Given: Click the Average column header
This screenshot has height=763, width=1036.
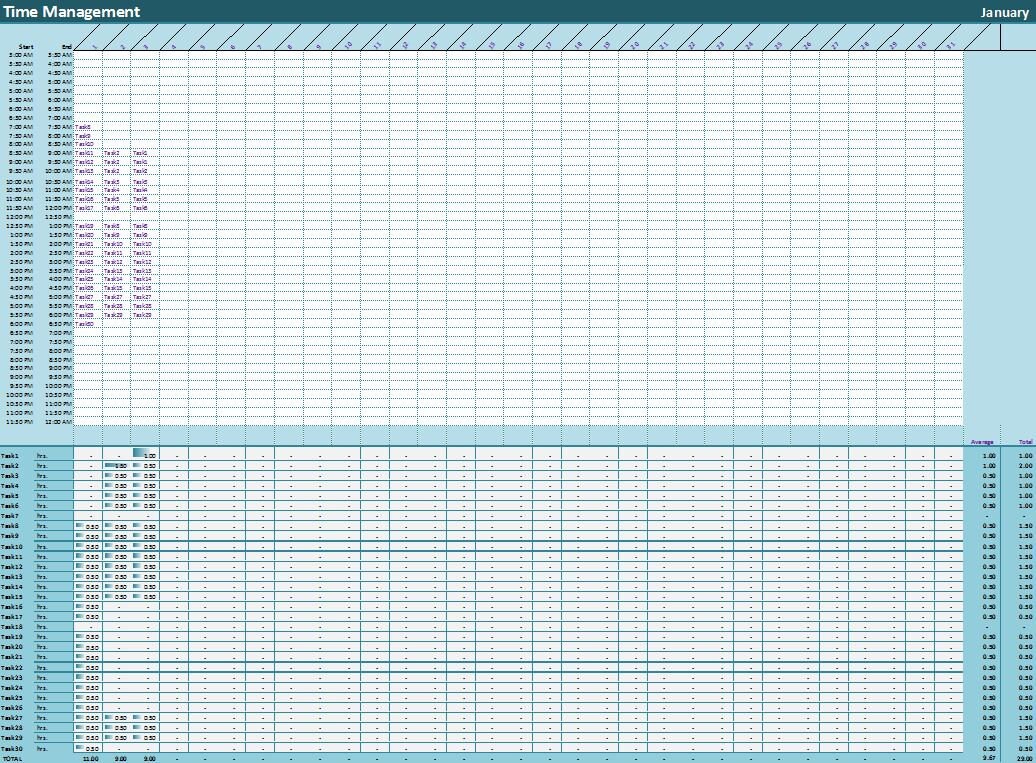Looking at the screenshot, I should pos(980,440).
